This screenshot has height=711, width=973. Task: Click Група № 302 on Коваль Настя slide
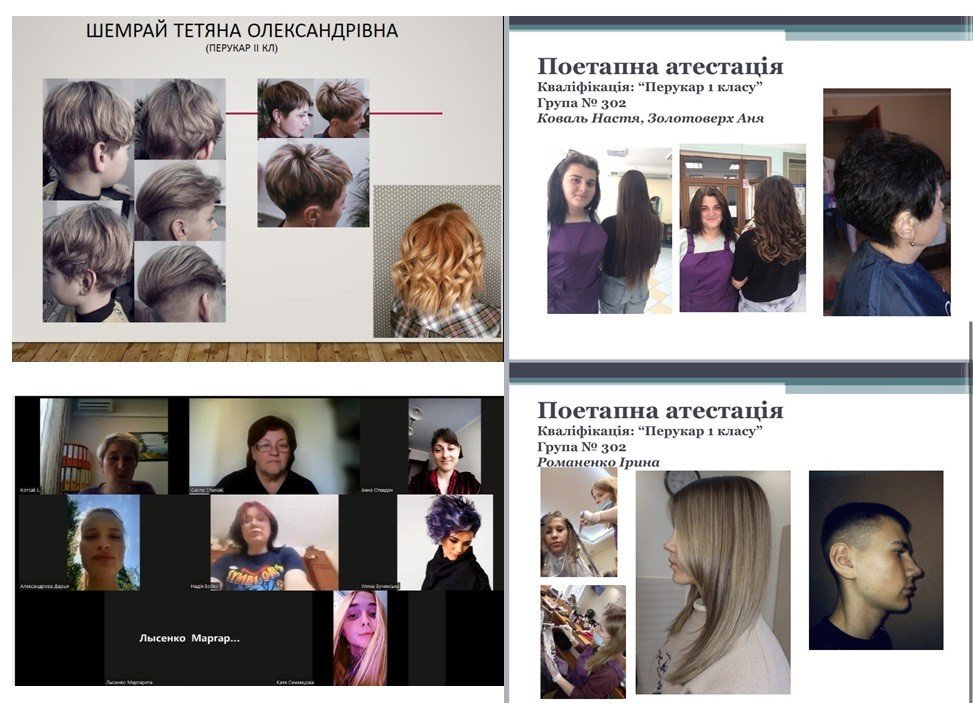(581, 103)
